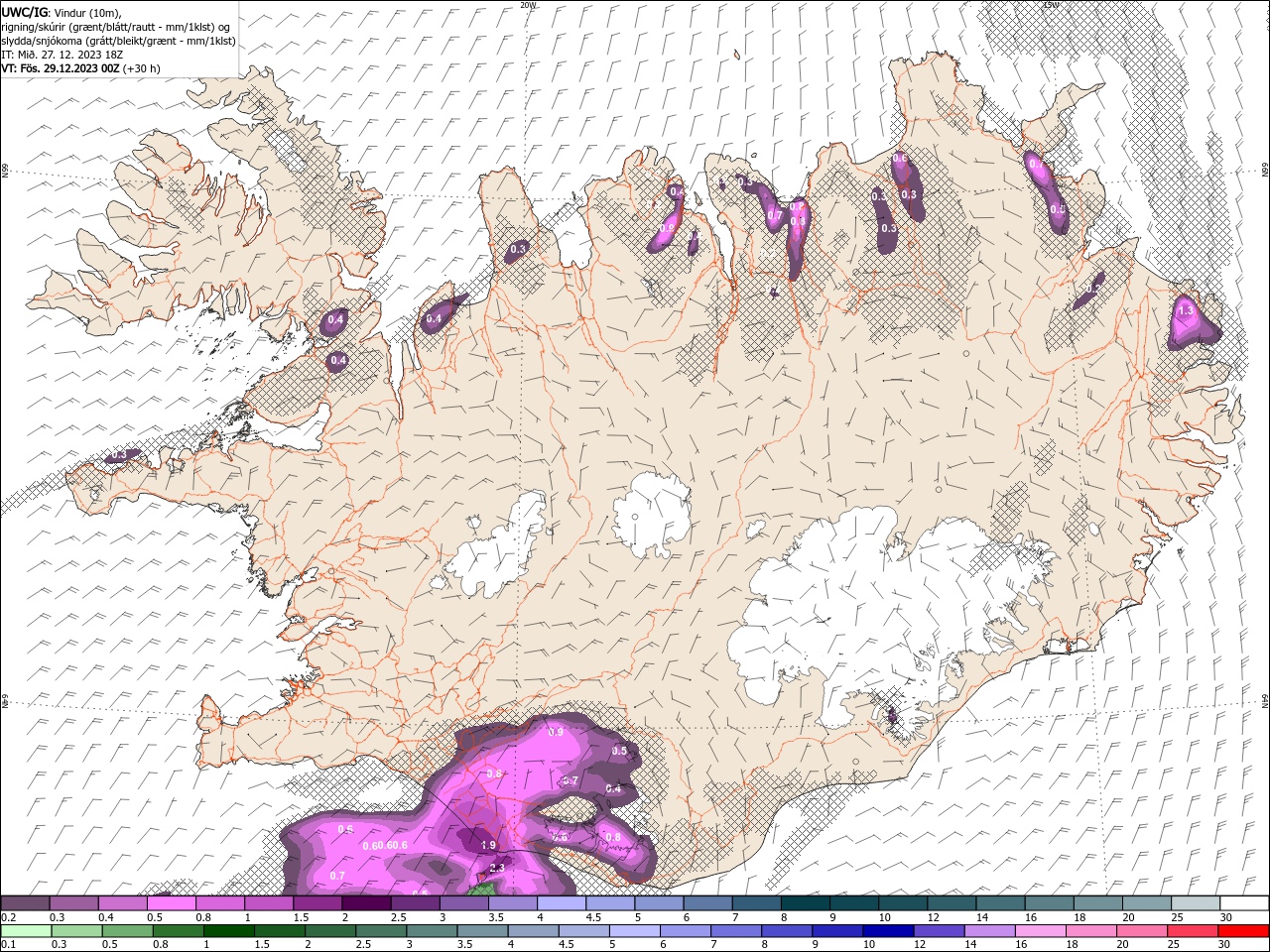1270x952 pixels.
Task: Click the green rain patch near 2.3
Action: 480,889
